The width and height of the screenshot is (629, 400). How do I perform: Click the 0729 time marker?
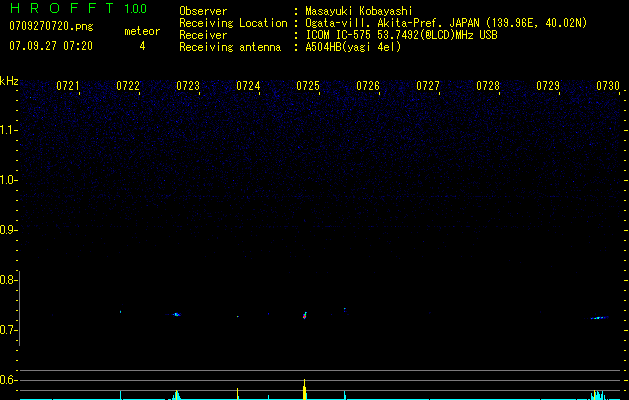click(x=548, y=86)
